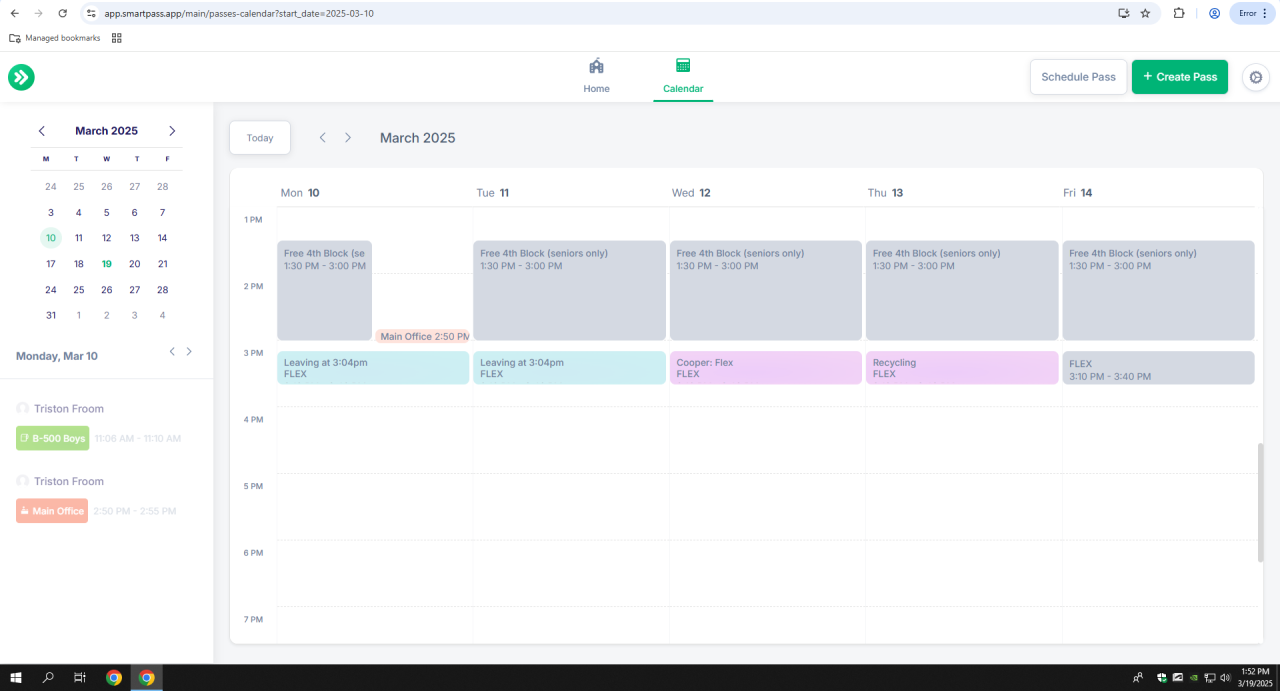Open the Windows Start menu
The image size is (1280, 691).
pyautogui.click(x=16, y=677)
